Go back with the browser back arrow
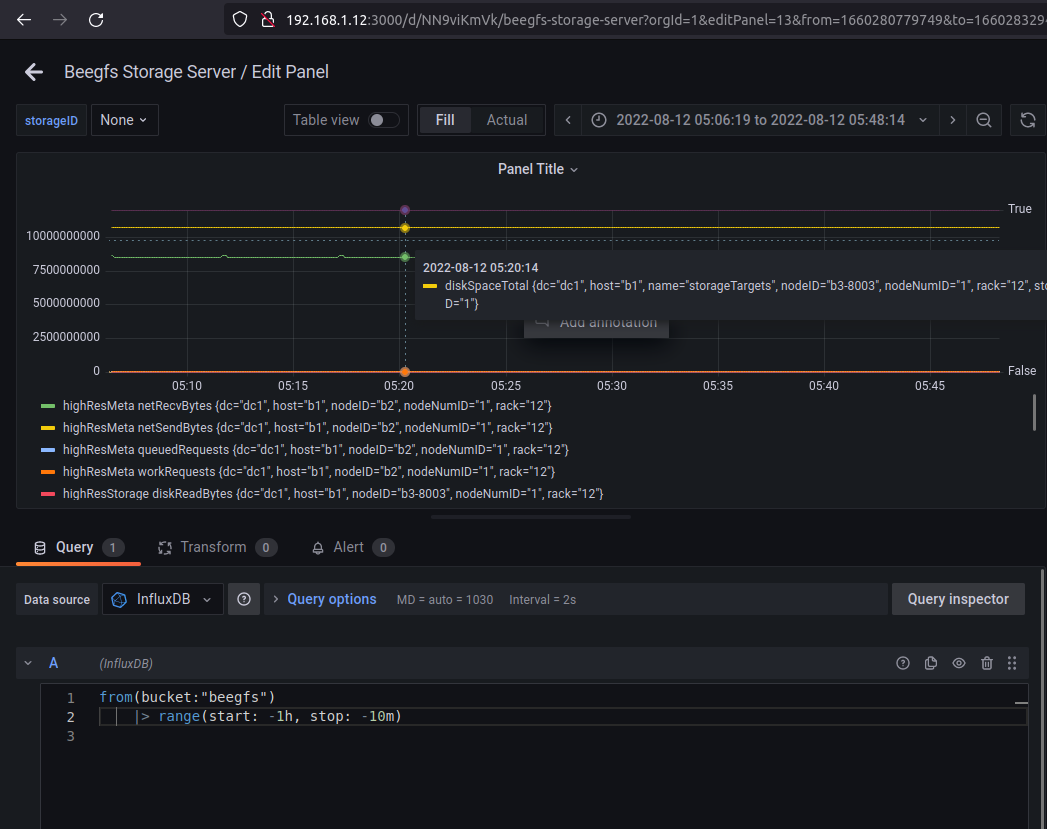The width and height of the screenshot is (1047, 829). tap(24, 20)
